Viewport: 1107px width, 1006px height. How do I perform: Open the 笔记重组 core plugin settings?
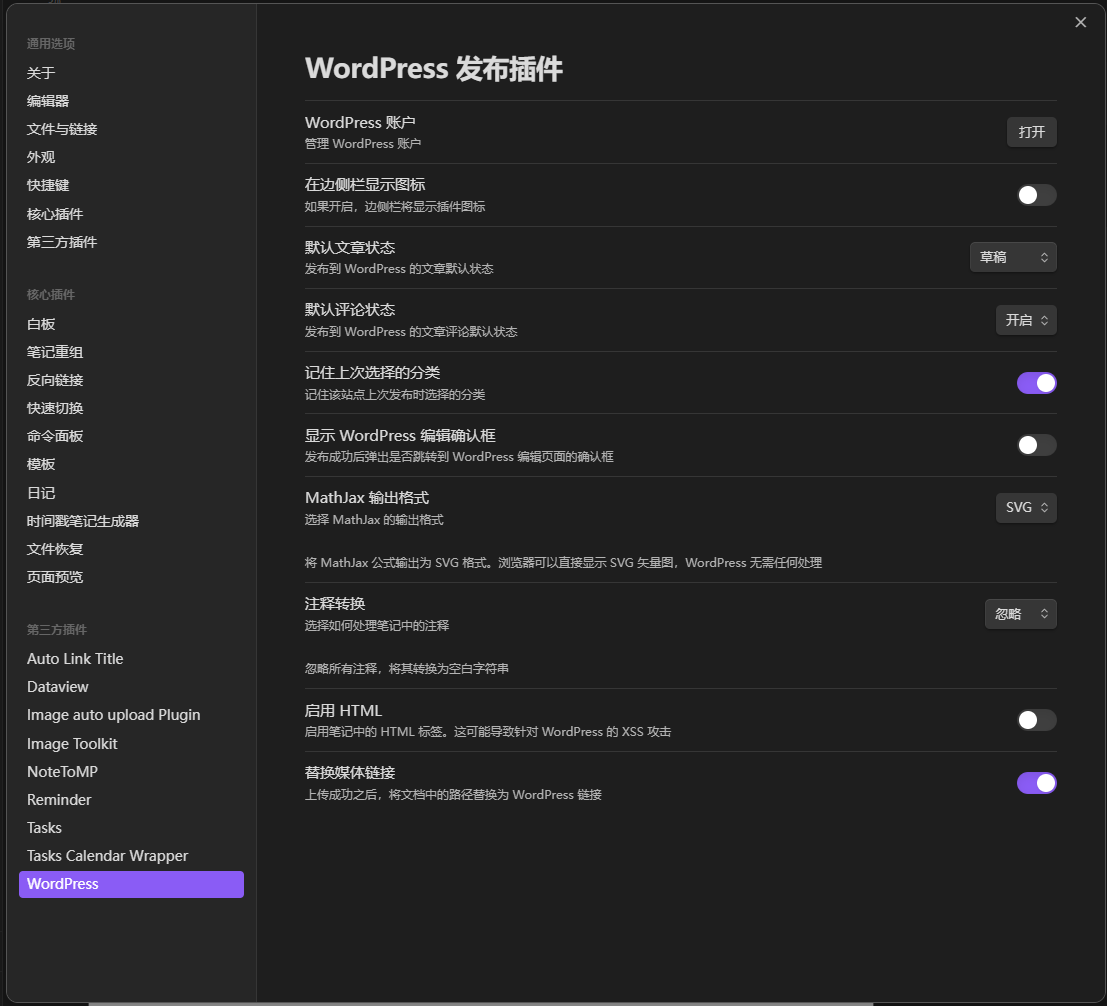131,352
